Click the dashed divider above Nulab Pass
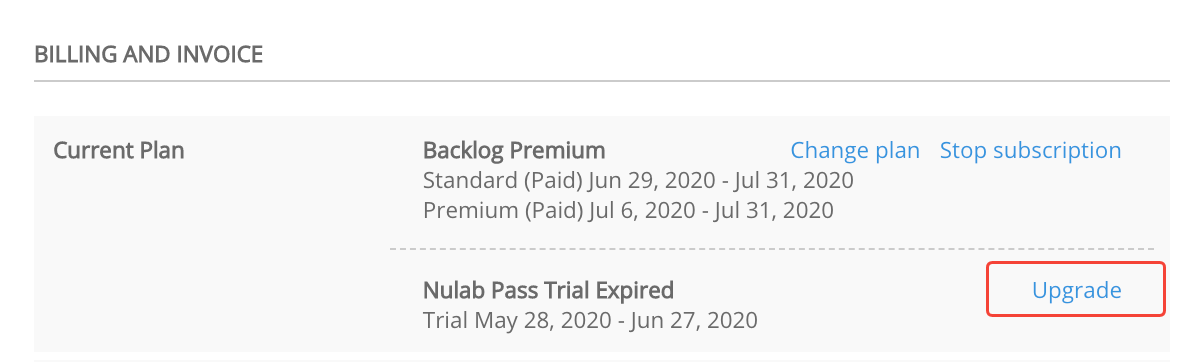Screen dimensions: 1200x362 pos(771,249)
